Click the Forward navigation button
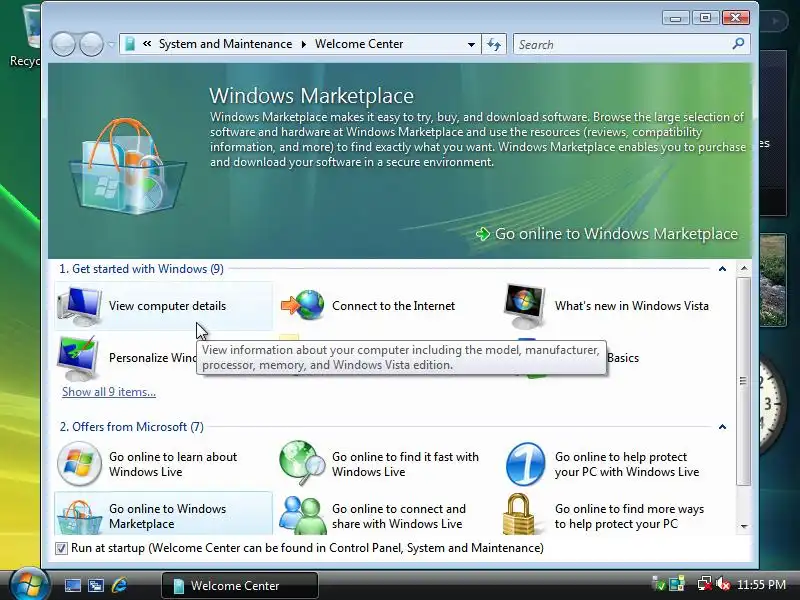800x600 pixels. (91, 44)
